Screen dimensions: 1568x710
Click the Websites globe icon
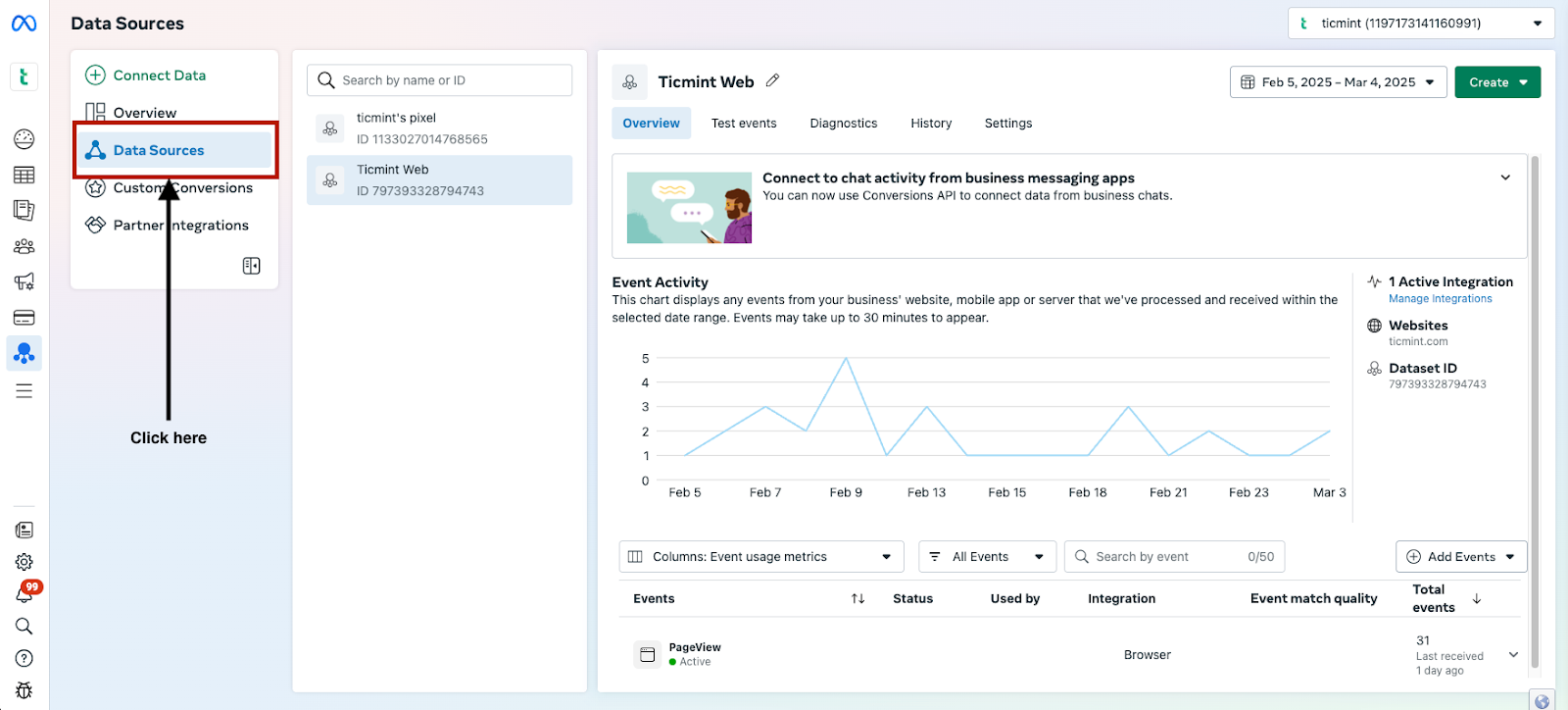pos(1374,326)
